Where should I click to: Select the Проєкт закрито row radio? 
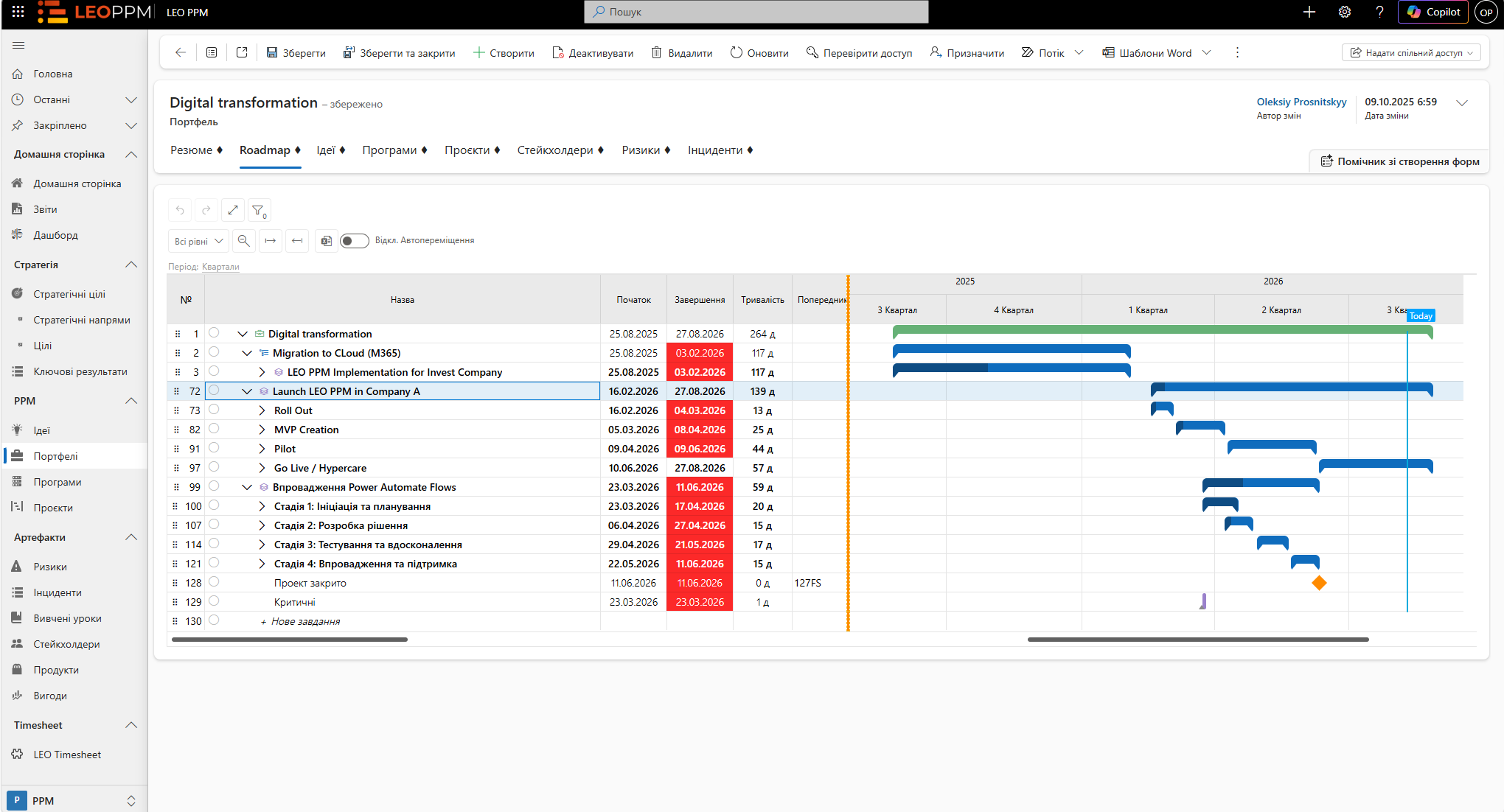[214, 582]
